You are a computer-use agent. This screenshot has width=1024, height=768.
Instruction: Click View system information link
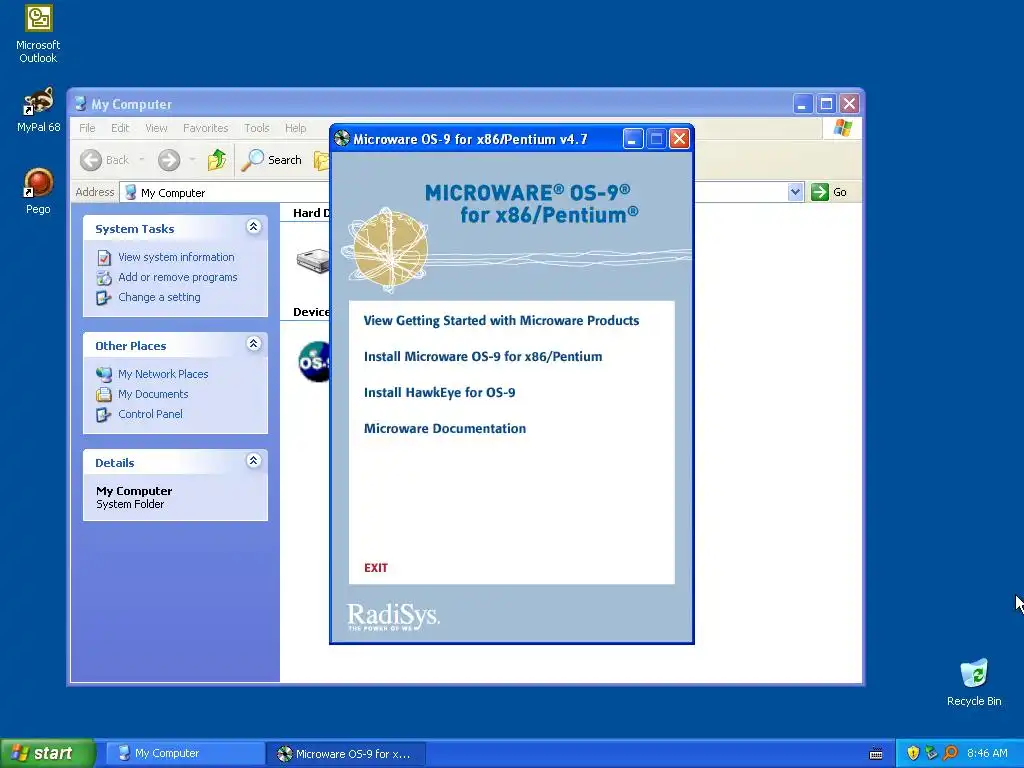[176, 257]
